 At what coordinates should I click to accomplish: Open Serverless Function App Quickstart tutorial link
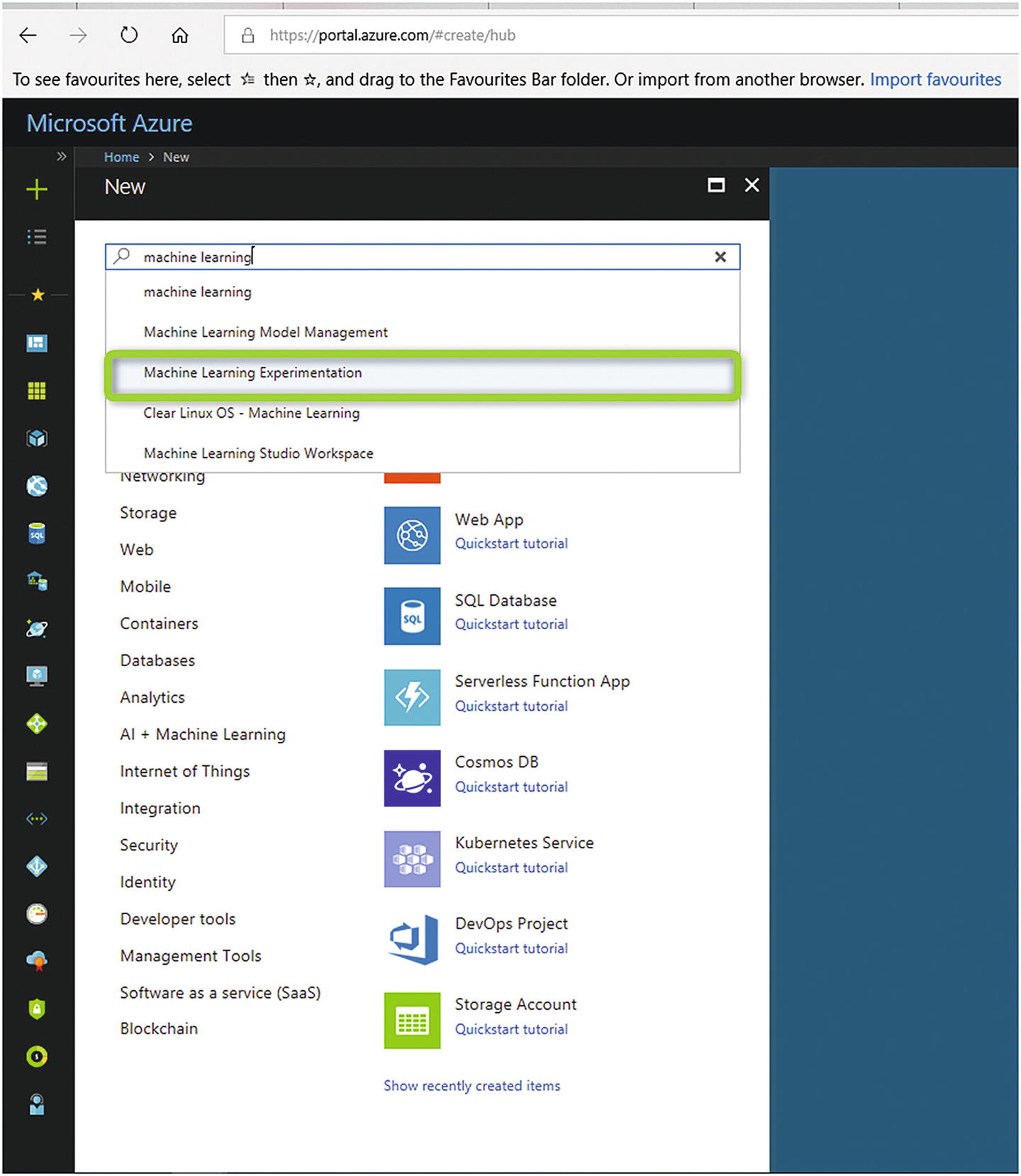(x=511, y=706)
